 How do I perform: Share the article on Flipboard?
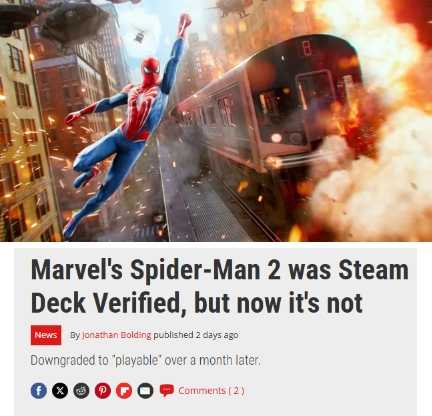point(124,390)
